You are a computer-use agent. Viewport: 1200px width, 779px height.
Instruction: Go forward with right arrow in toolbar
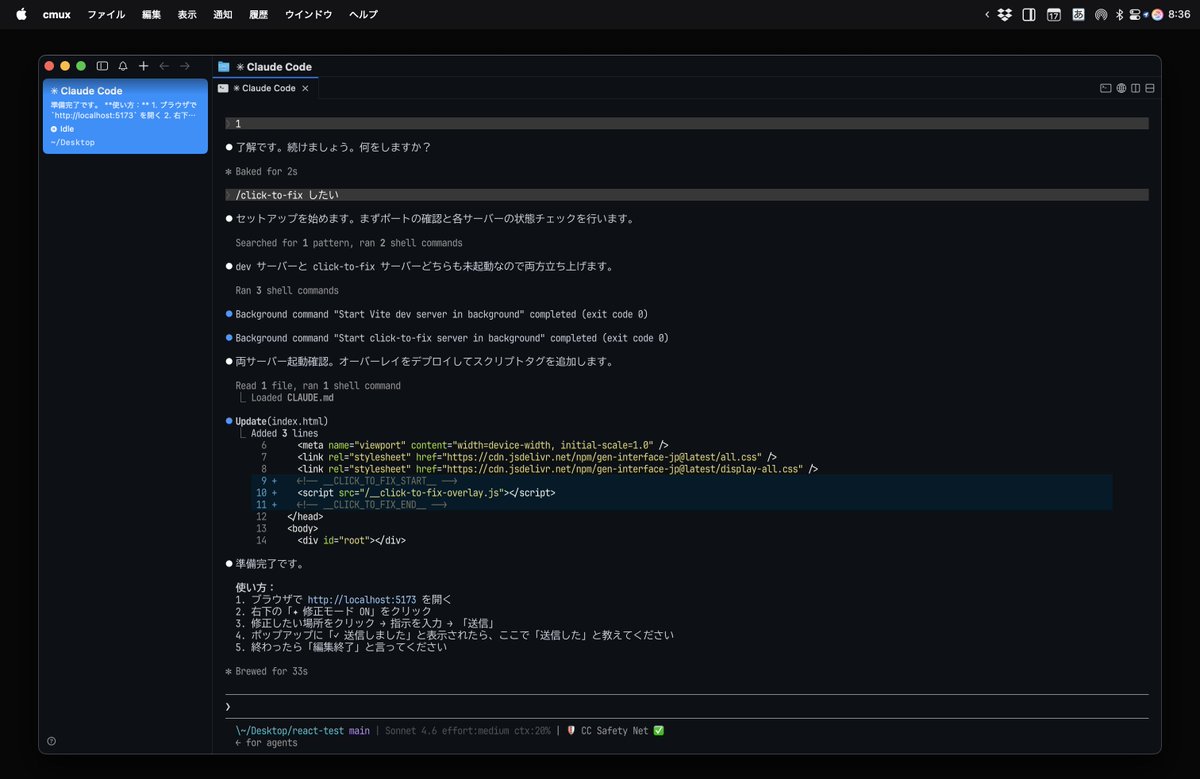coord(185,66)
